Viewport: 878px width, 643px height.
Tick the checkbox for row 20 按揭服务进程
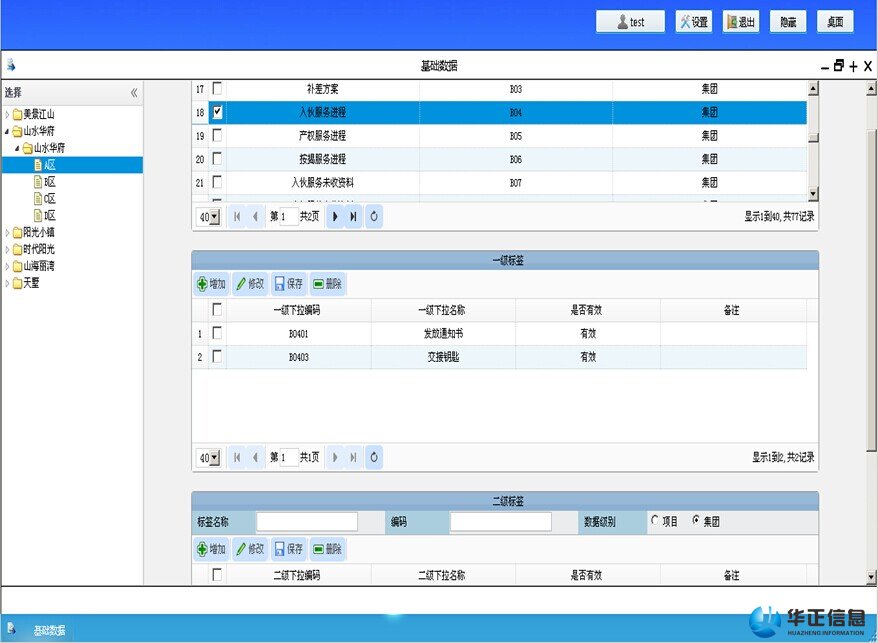(x=217, y=159)
